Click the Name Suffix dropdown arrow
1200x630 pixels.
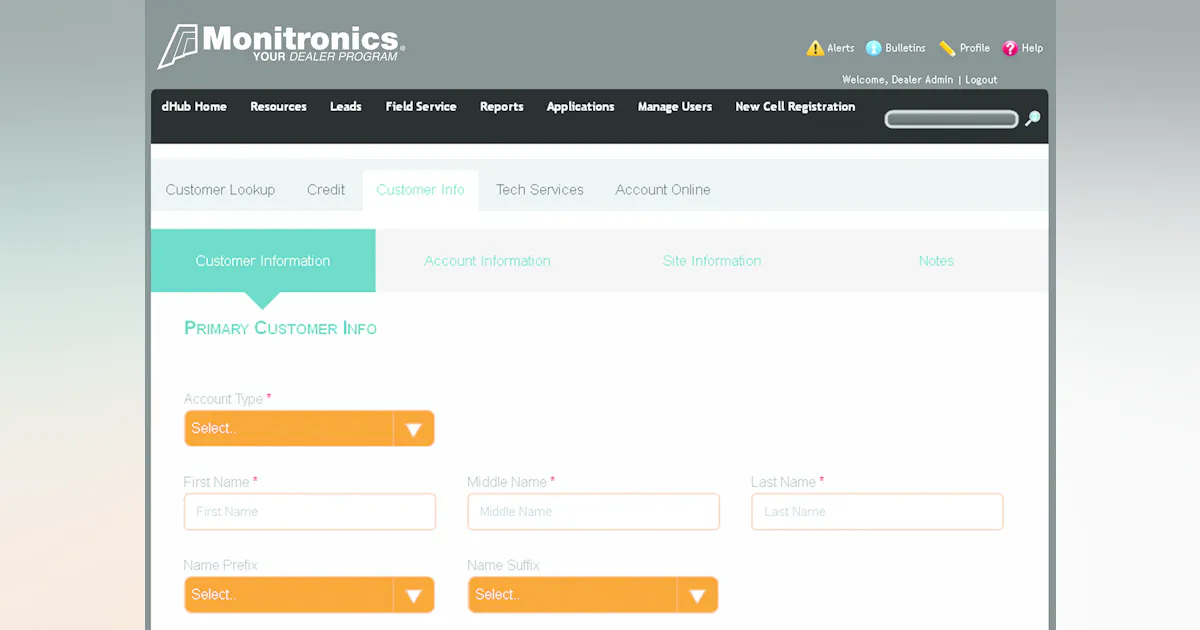point(698,595)
